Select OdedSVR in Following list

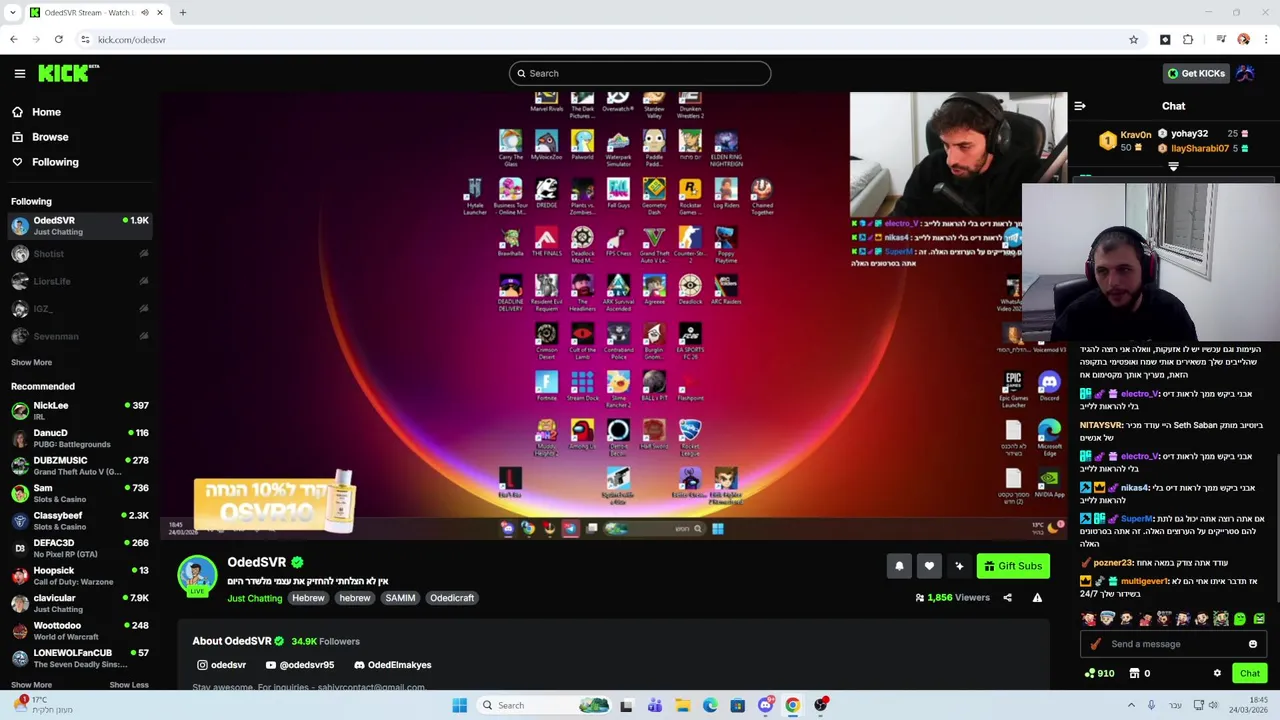(80, 226)
